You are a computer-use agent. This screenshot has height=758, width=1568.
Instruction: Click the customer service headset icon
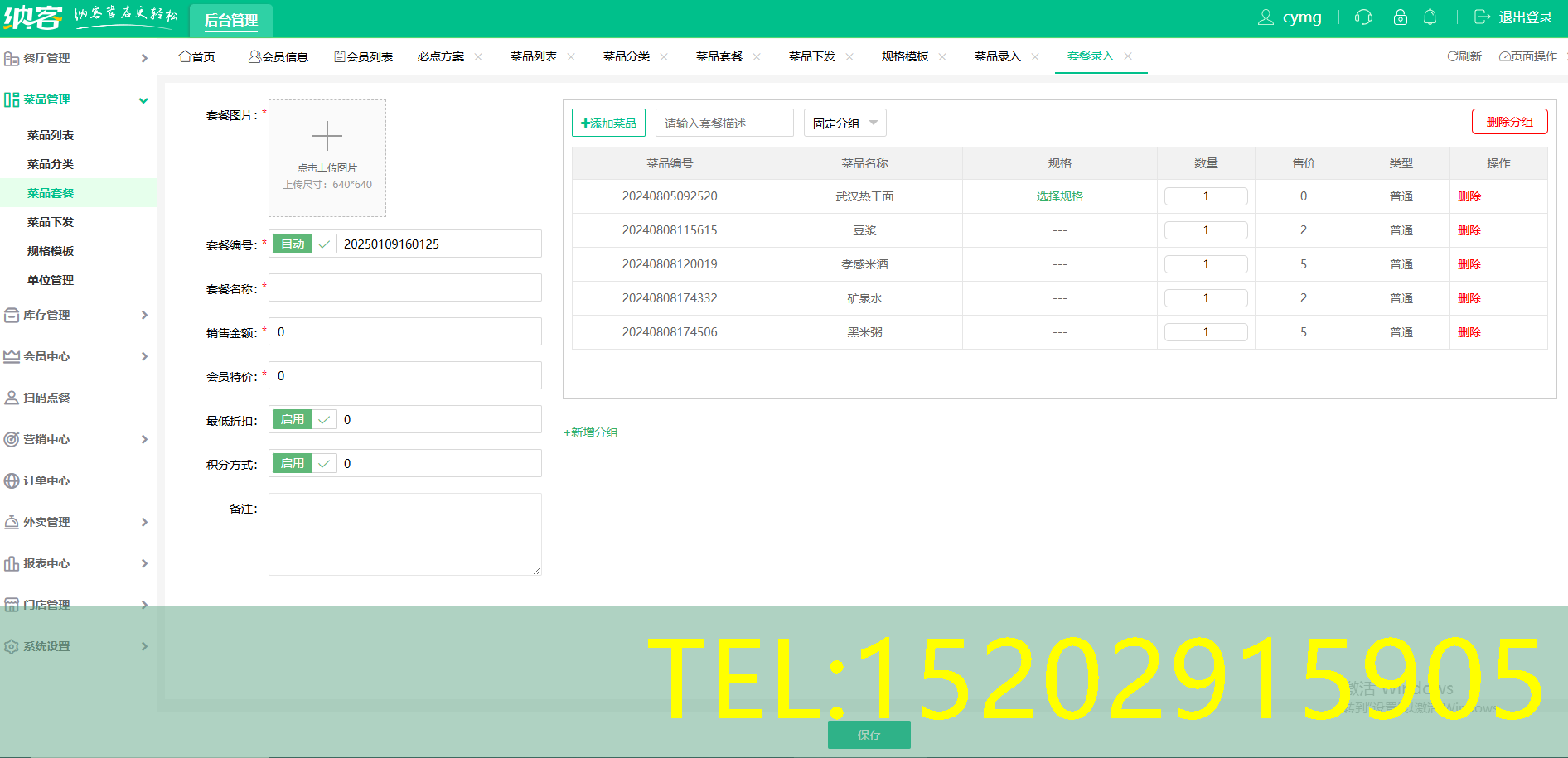(x=1363, y=17)
